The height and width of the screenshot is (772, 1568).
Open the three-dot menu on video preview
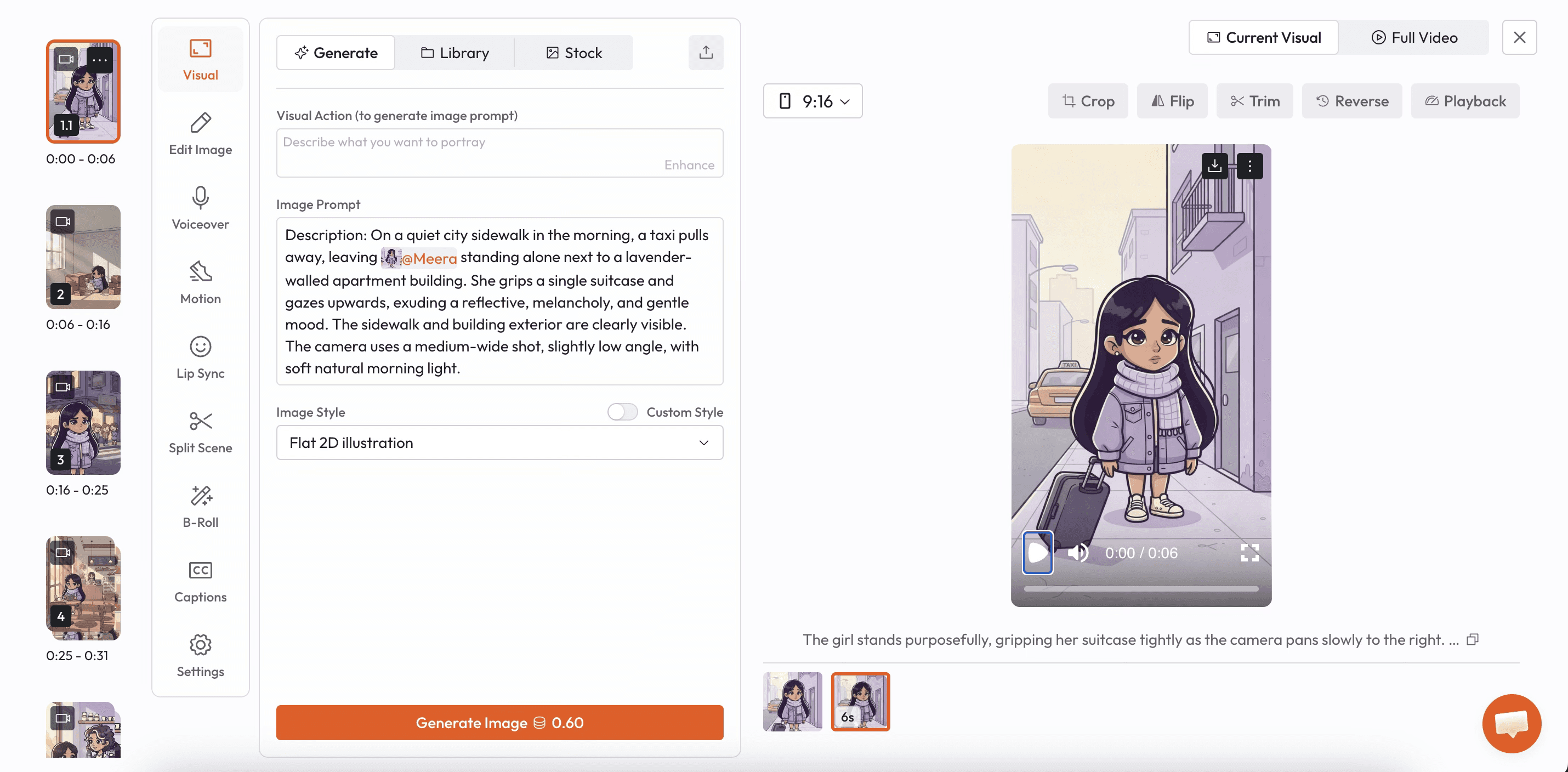(1249, 166)
